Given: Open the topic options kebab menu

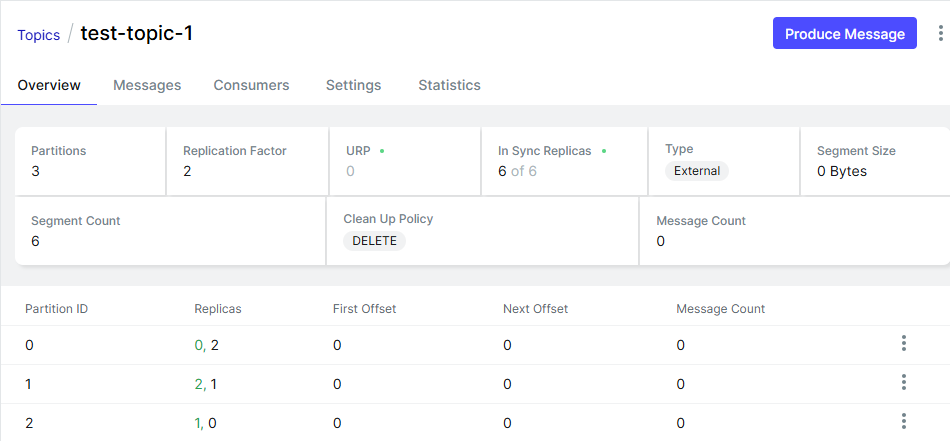Looking at the screenshot, I should tap(940, 34).
